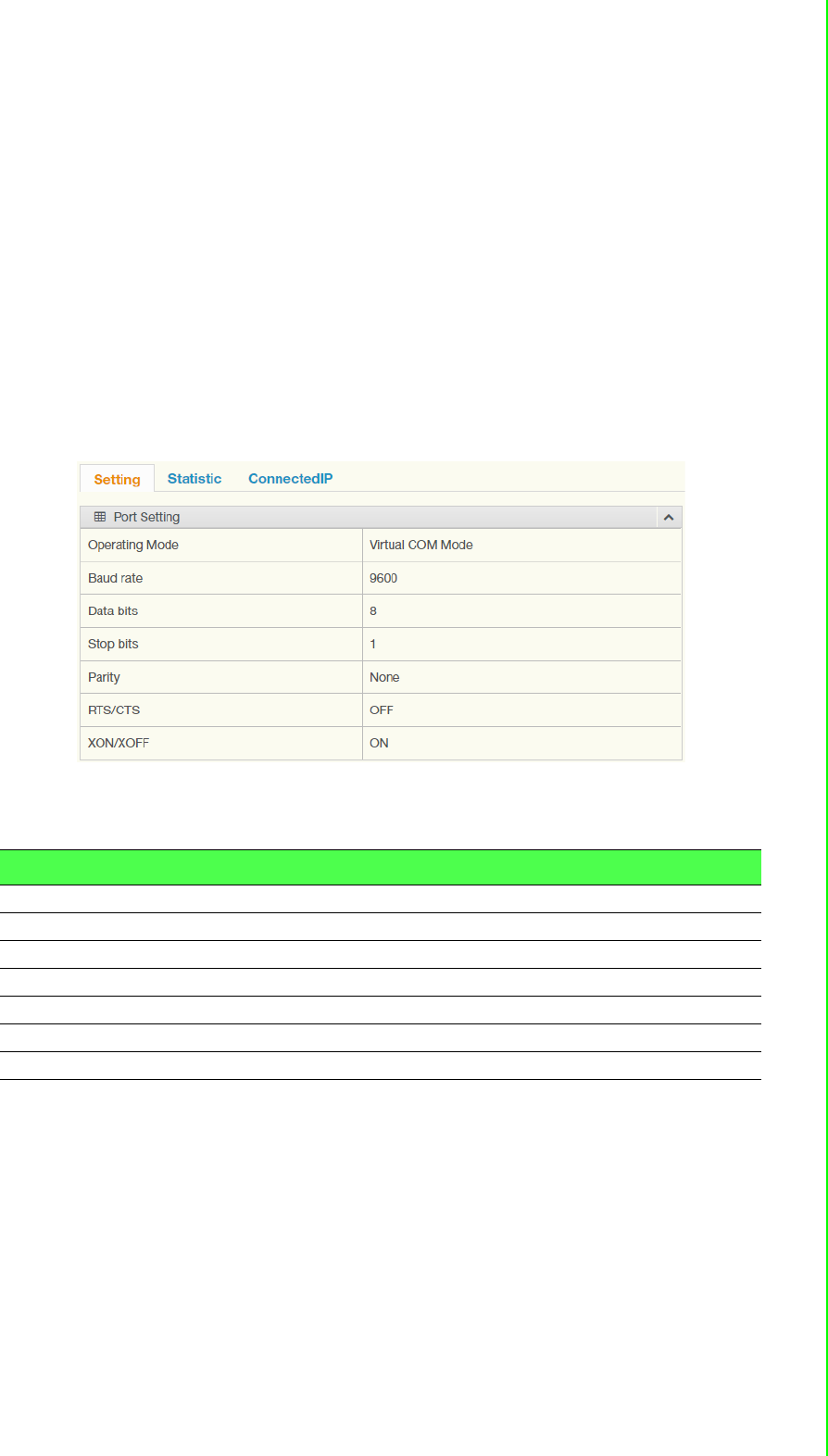The image size is (828, 1456).
Task: Select the Operating Mode label
Action: tap(133, 545)
